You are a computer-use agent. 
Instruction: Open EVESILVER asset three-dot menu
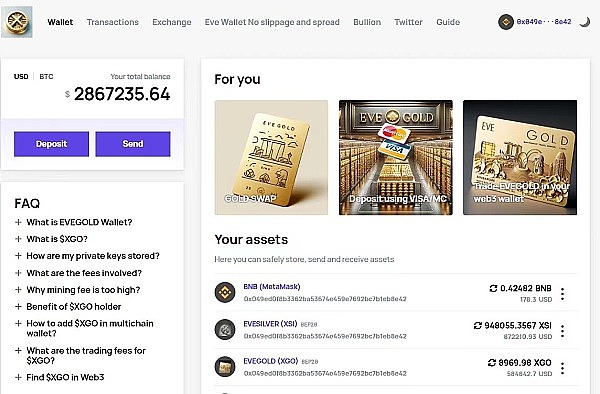tap(562, 331)
